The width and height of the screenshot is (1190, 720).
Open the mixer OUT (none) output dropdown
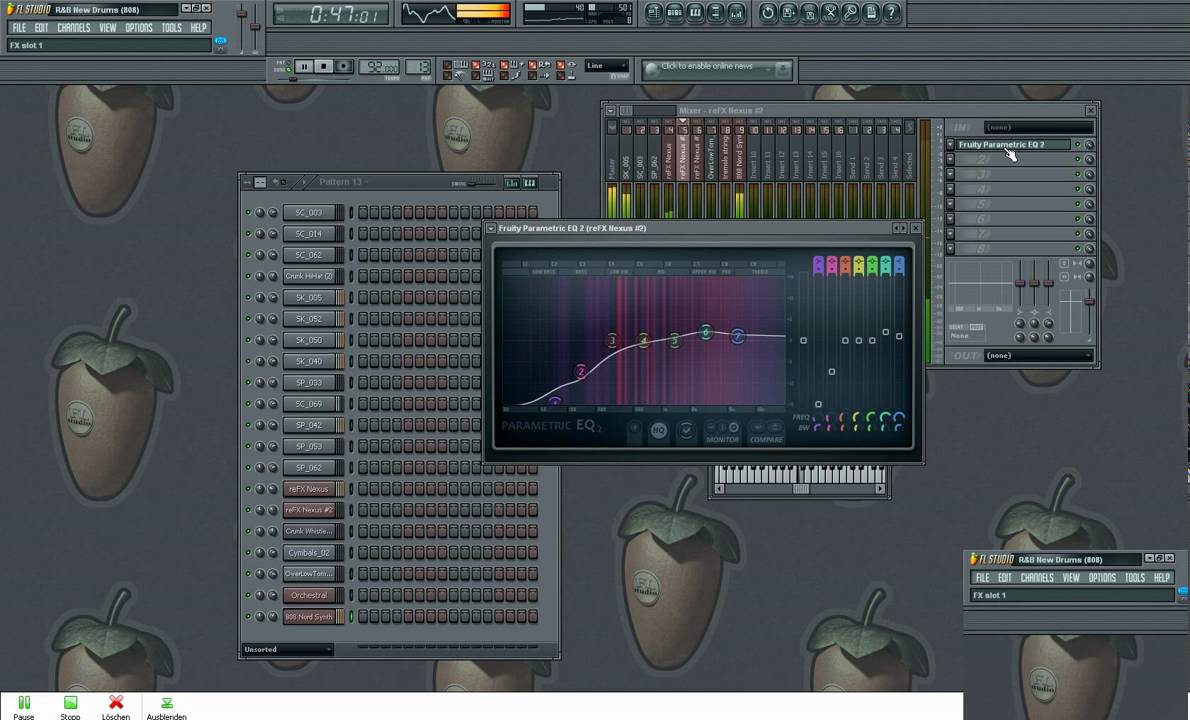coord(1036,356)
